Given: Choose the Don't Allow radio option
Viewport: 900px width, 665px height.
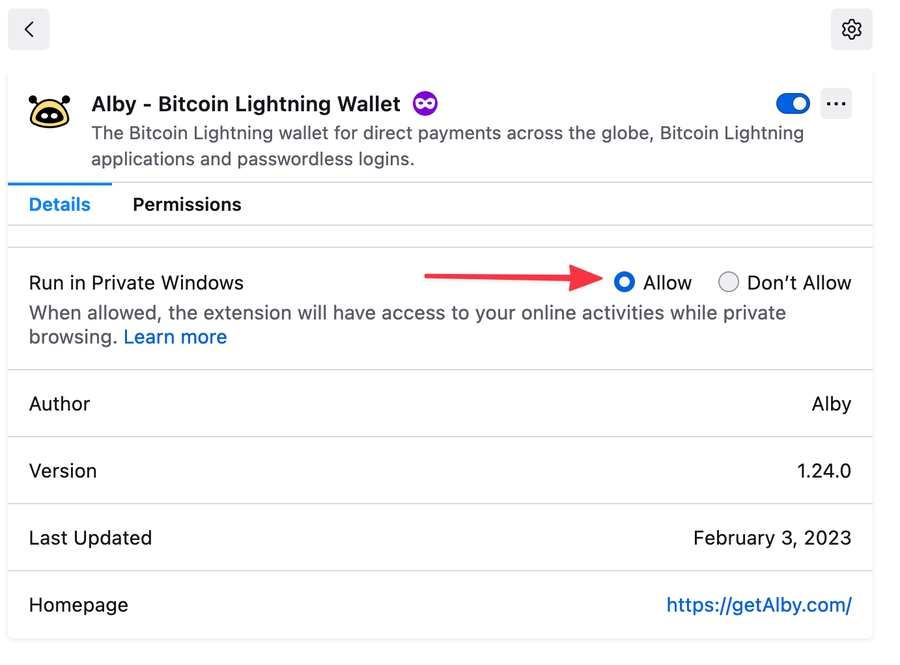Looking at the screenshot, I should 729,283.
